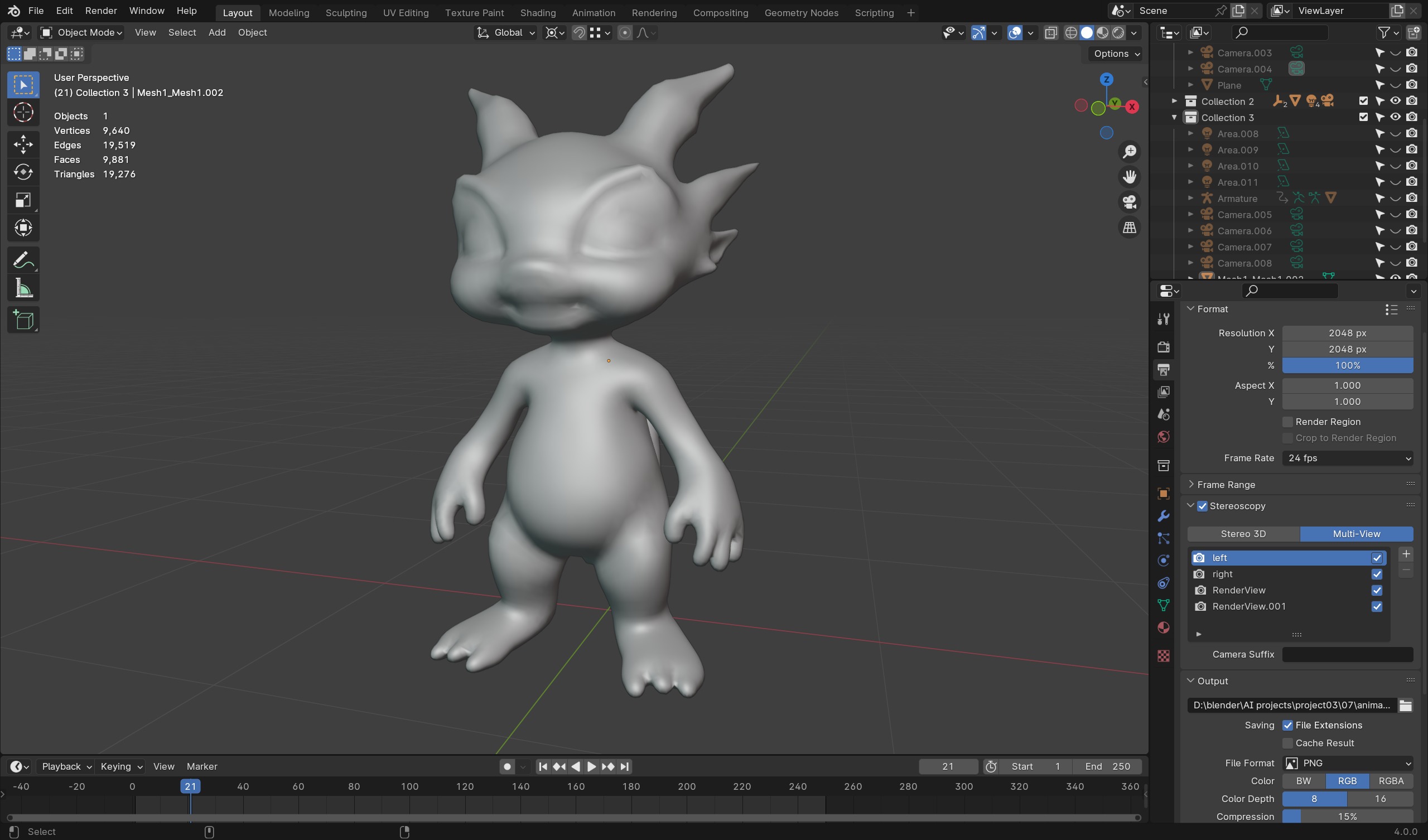The width and height of the screenshot is (1428, 840).
Task: Click the pan view hand icon
Action: coord(1130,177)
